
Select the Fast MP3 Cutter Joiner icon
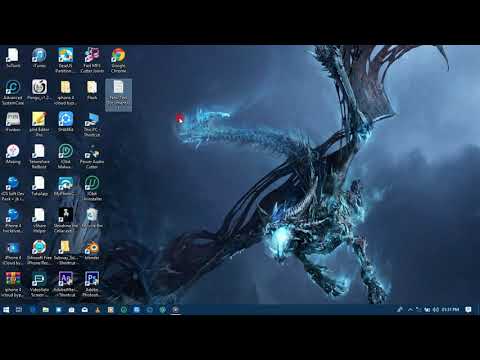pyautogui.click(x=92, y=60)
